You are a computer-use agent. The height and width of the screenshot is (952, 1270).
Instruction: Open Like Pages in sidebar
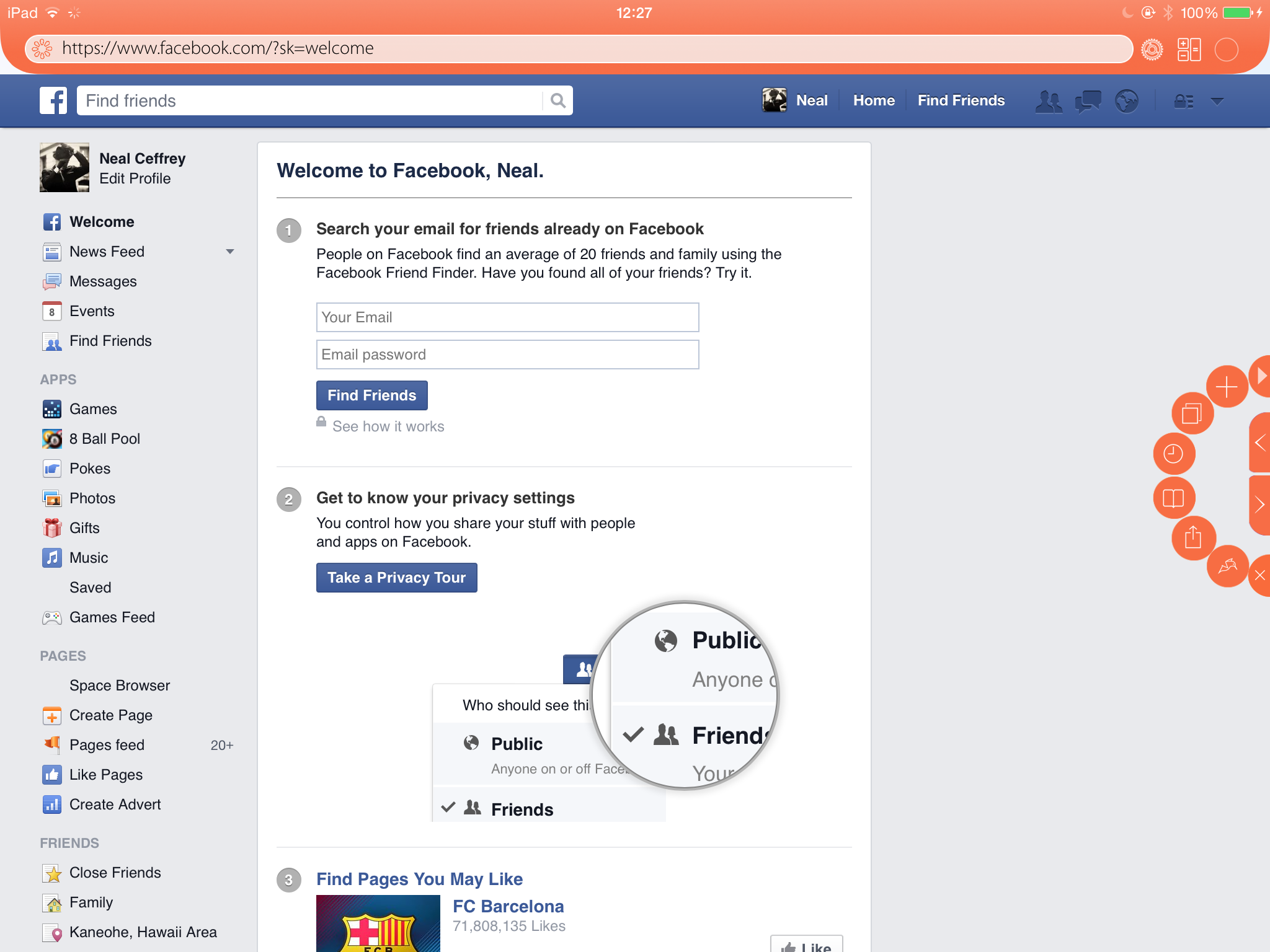(x=105, y=775)
